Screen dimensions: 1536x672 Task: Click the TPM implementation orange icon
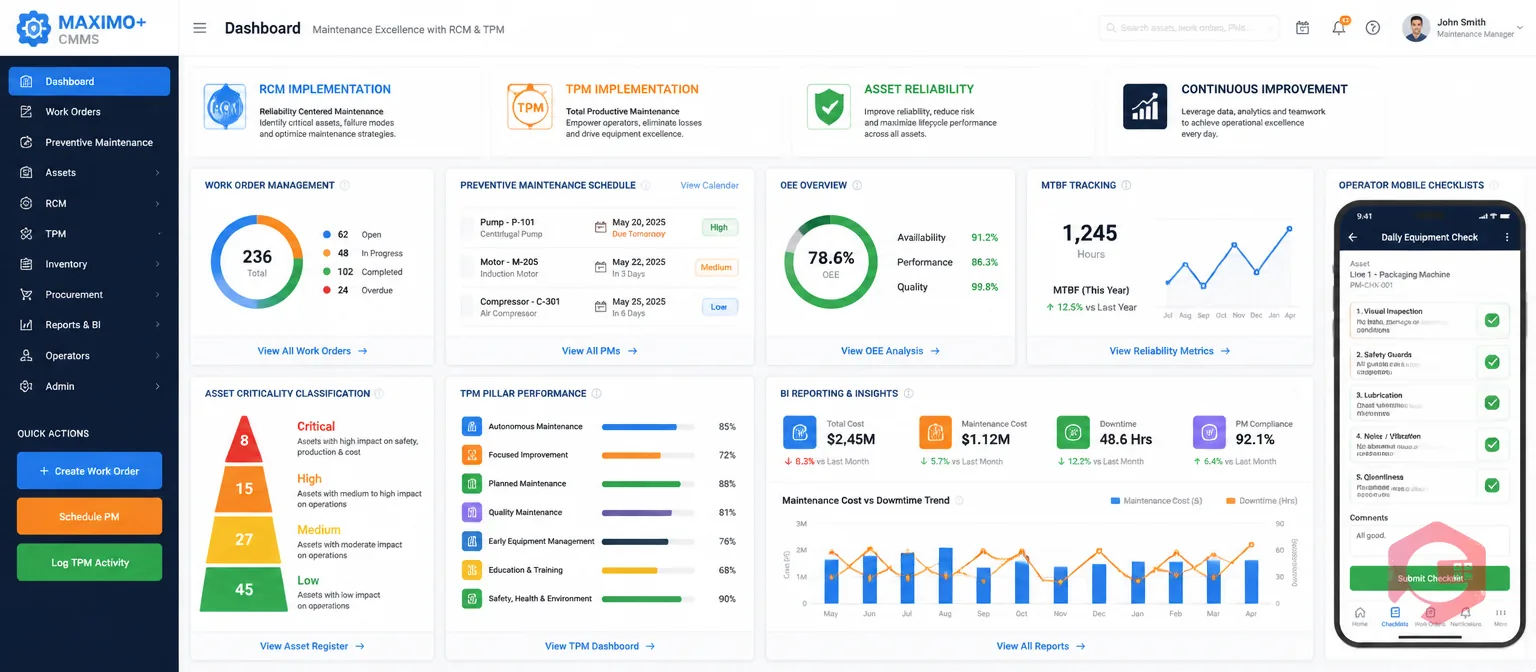529,106
